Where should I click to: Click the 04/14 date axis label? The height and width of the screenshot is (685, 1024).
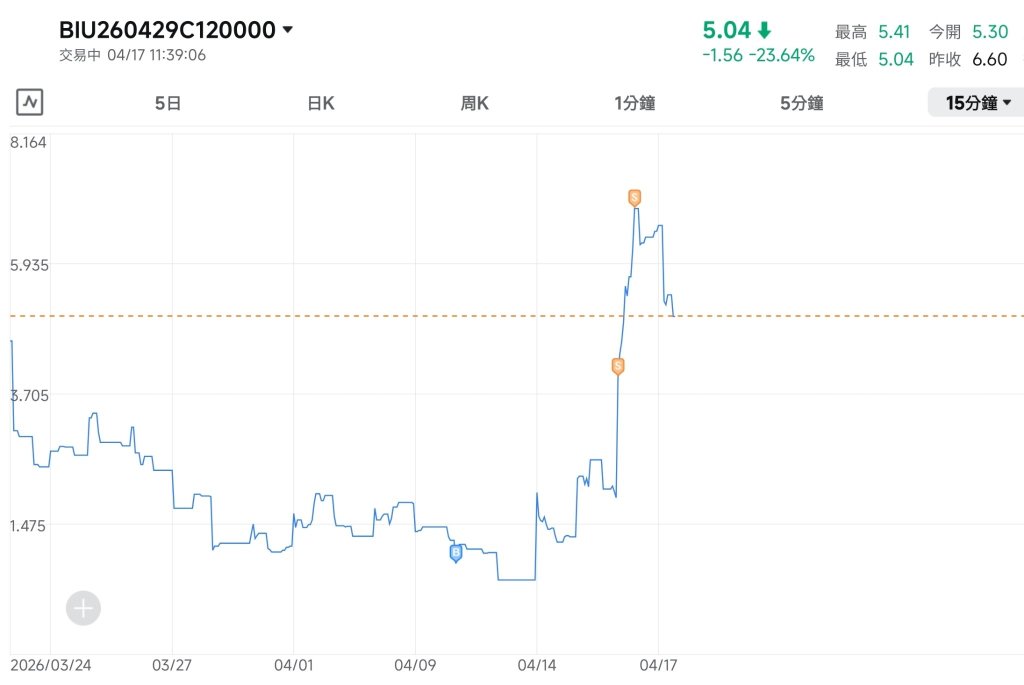click(537, 665)
